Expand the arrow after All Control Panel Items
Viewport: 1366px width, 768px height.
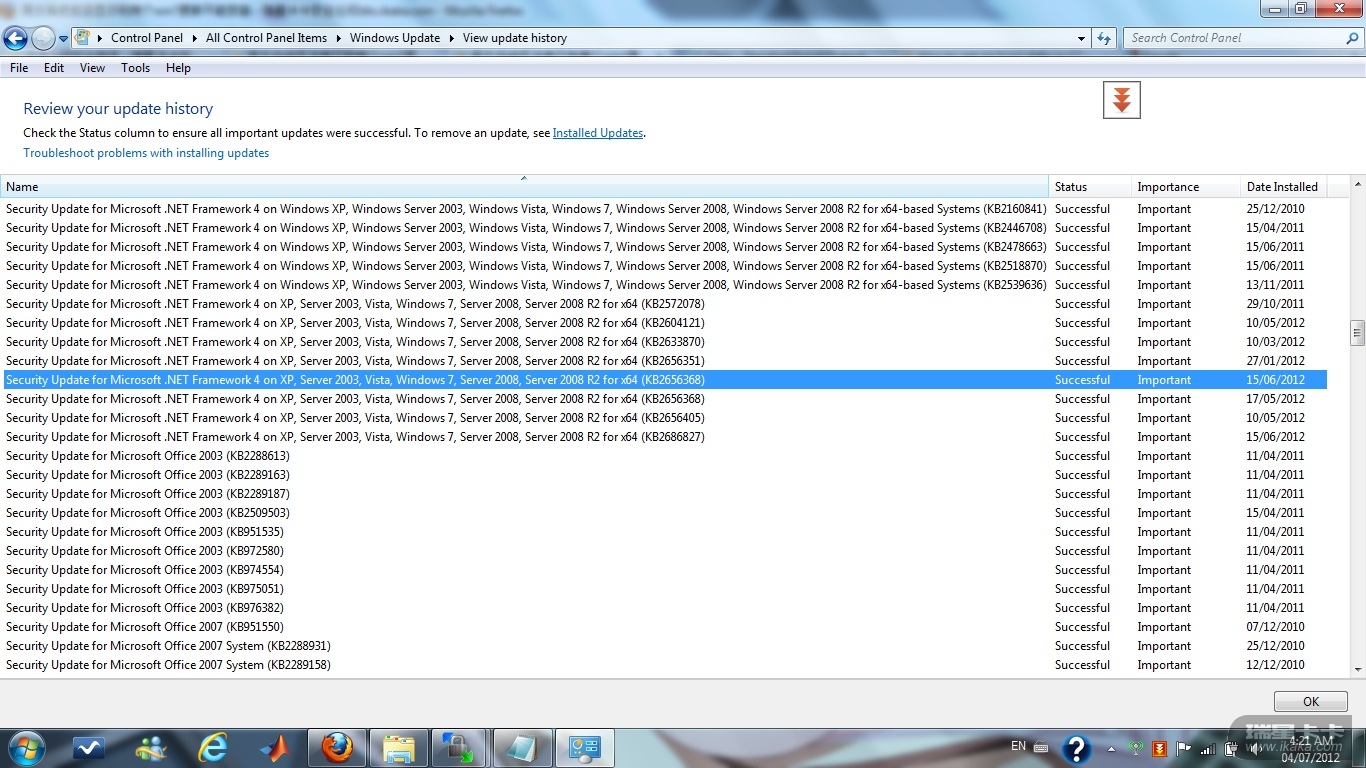(x=338, y=38)
